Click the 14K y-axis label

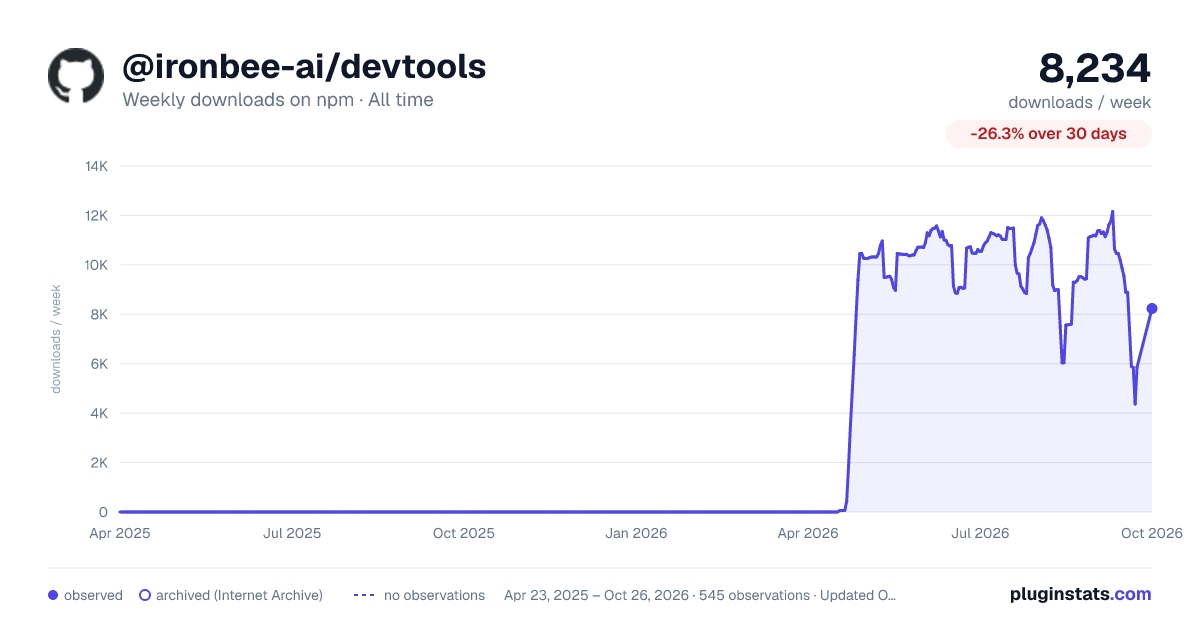click(96, 166)
